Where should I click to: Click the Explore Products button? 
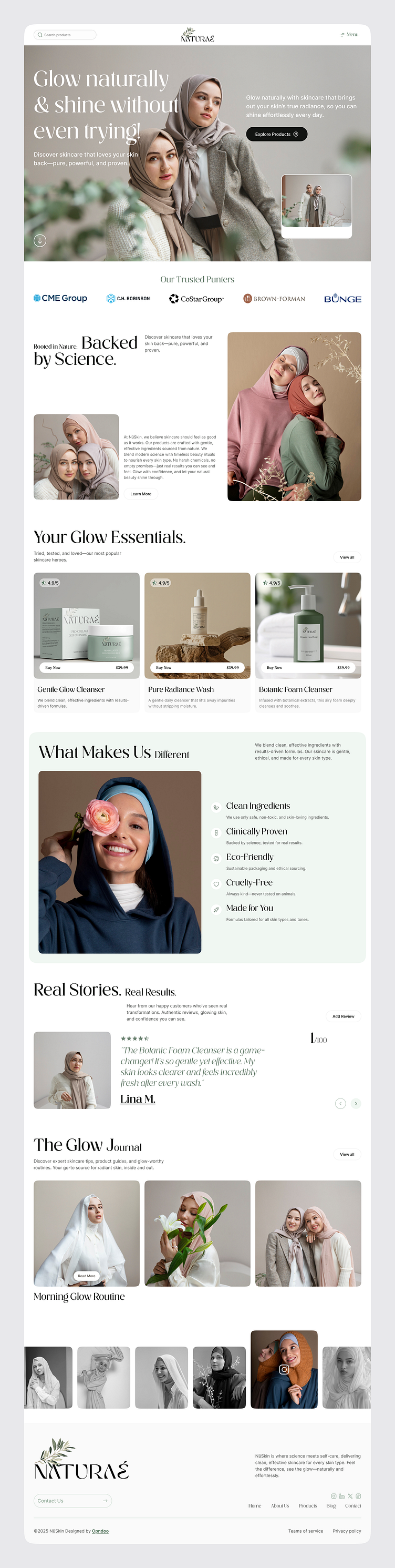coord(276,134)
